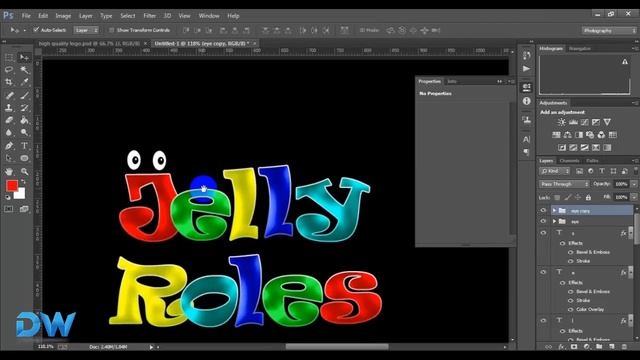This screenshot has width=640, height=360.
Task: Select the Path Selection tool
Action: coord(9,158)
